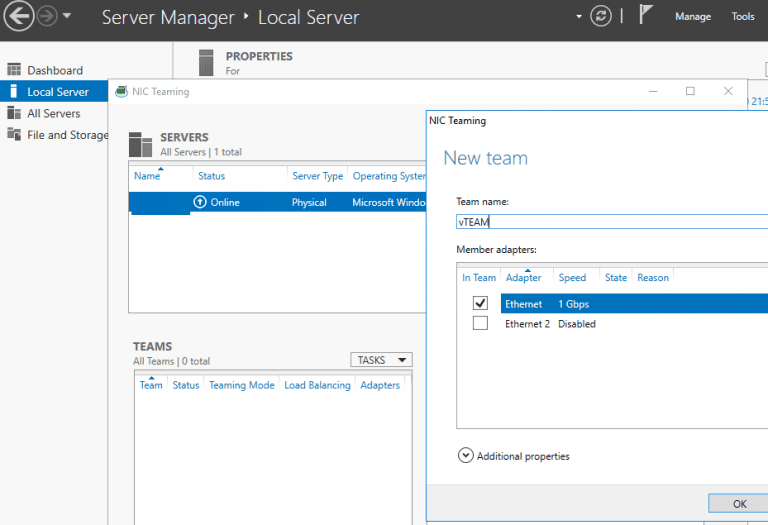Close the NIC Teaming window
Viewport: 768px width, 525px height.
coord(728,91)
